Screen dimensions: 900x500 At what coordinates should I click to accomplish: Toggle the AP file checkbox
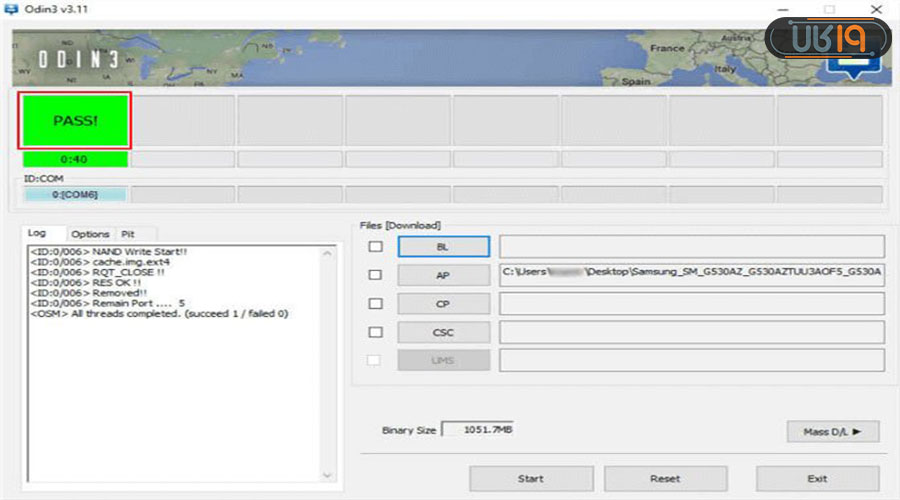(376, 275)
